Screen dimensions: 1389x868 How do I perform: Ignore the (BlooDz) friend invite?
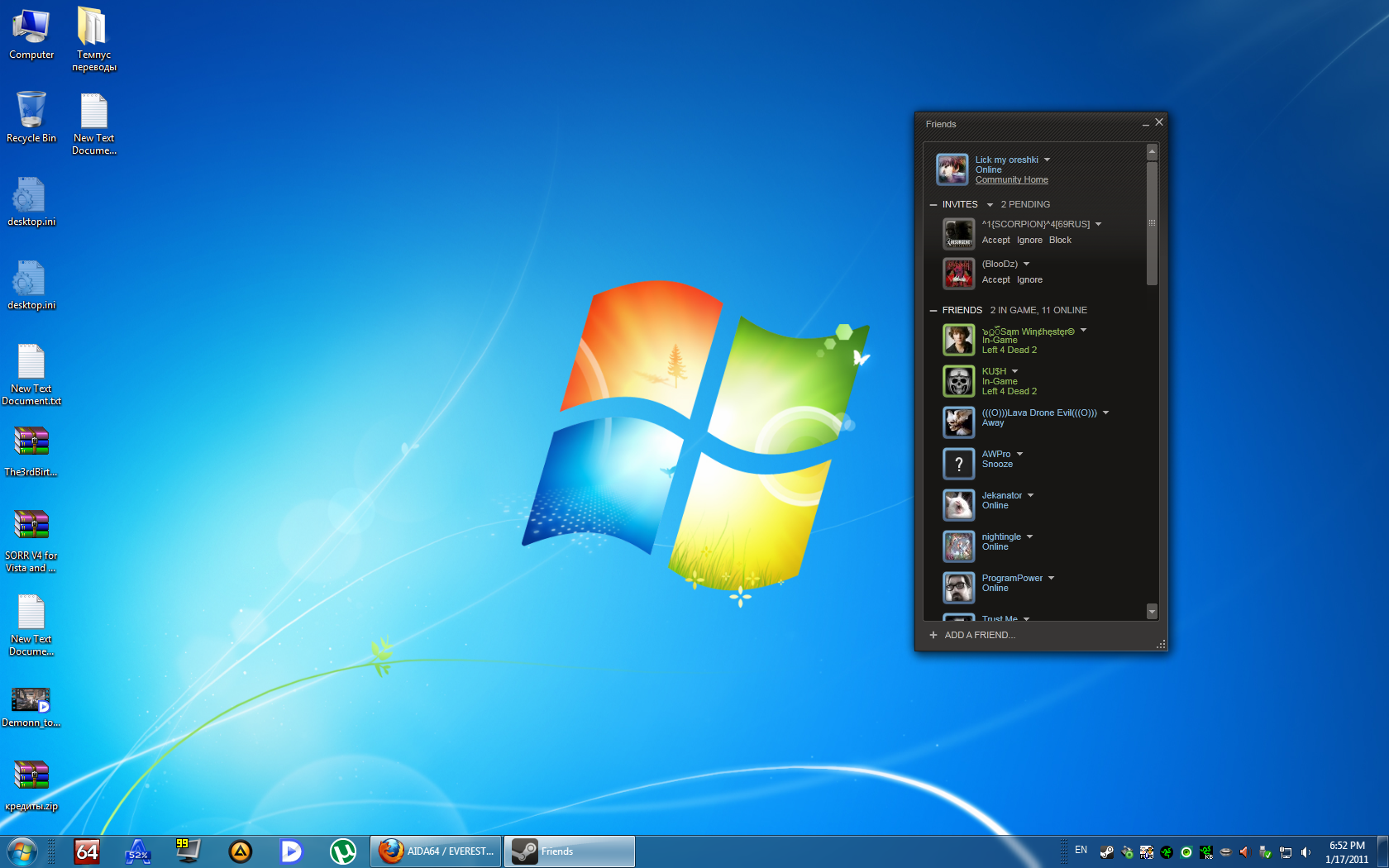pos(1029,279)
